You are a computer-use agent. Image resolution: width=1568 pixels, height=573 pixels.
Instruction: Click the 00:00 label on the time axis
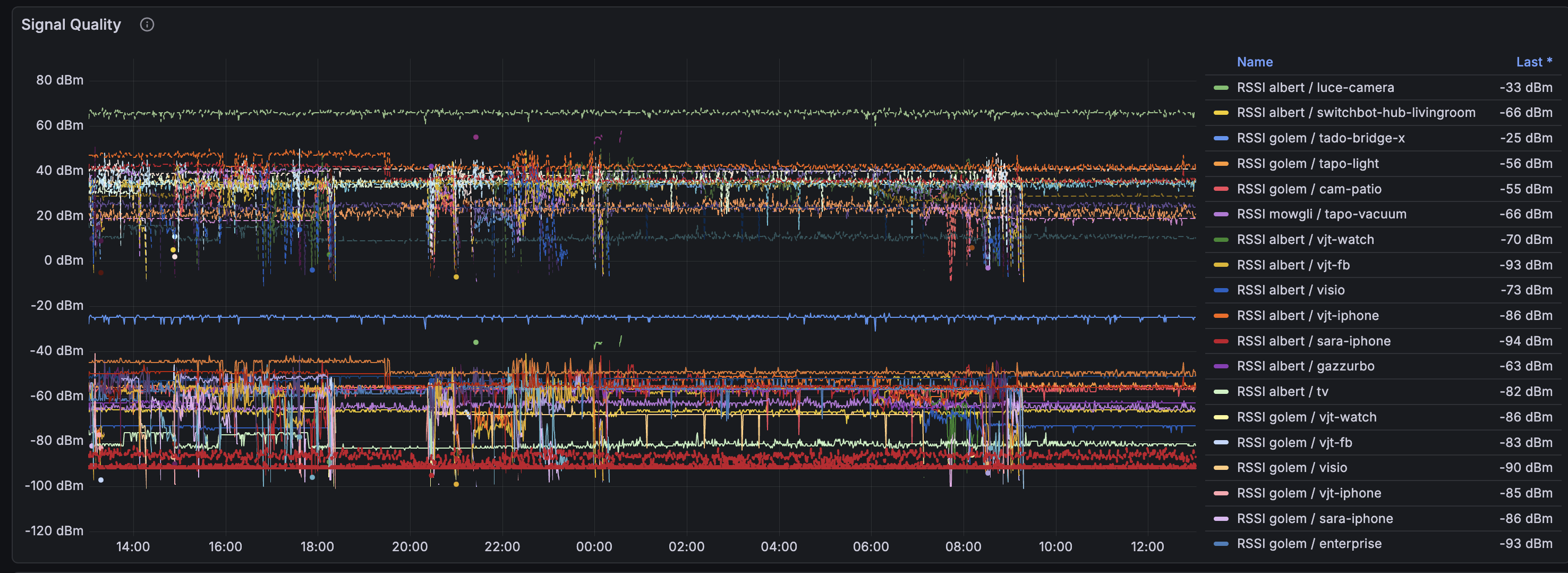pyautogui.click(x=594, y=547)
